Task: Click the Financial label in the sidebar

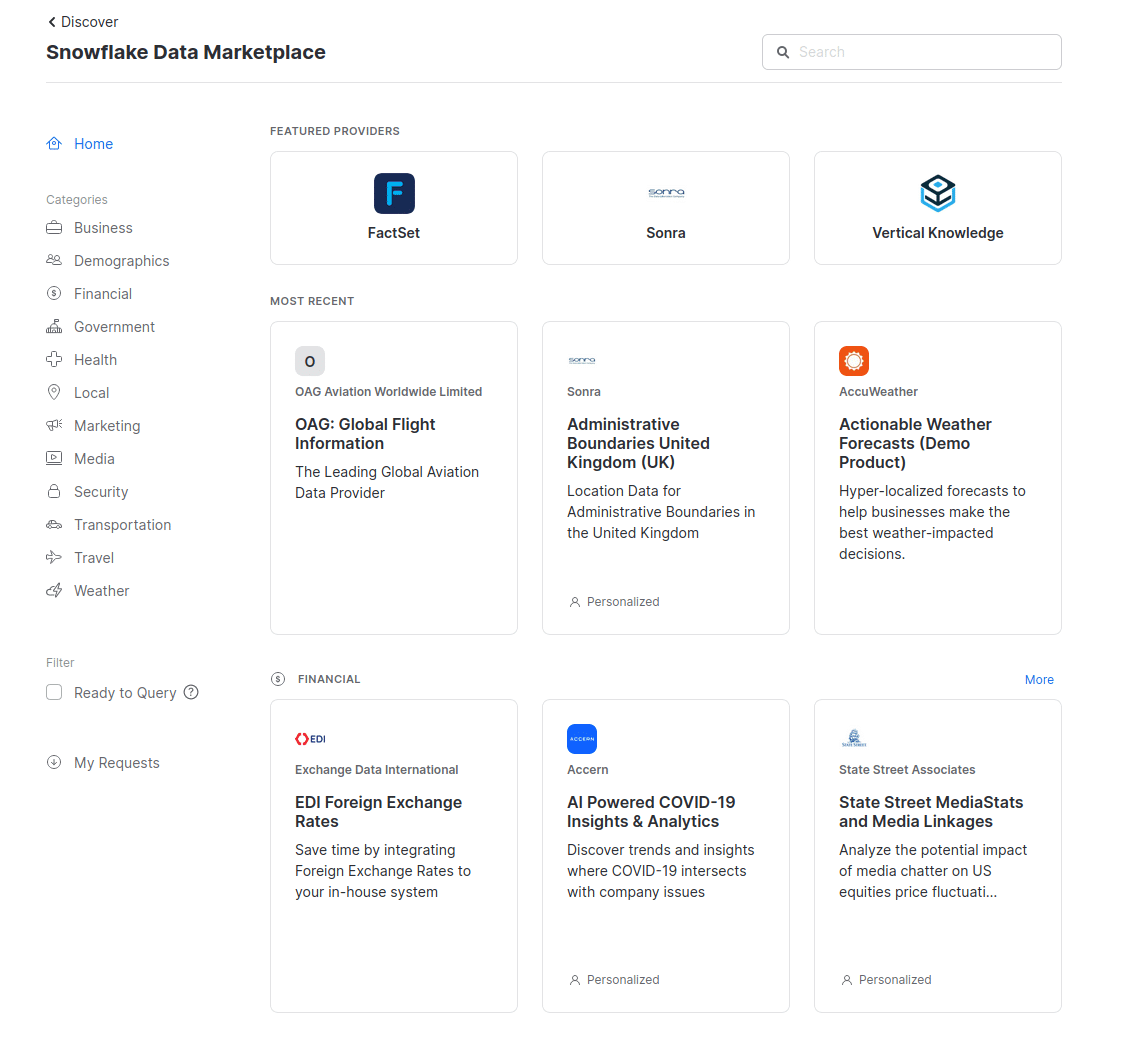Action: (x=103, y=293)
